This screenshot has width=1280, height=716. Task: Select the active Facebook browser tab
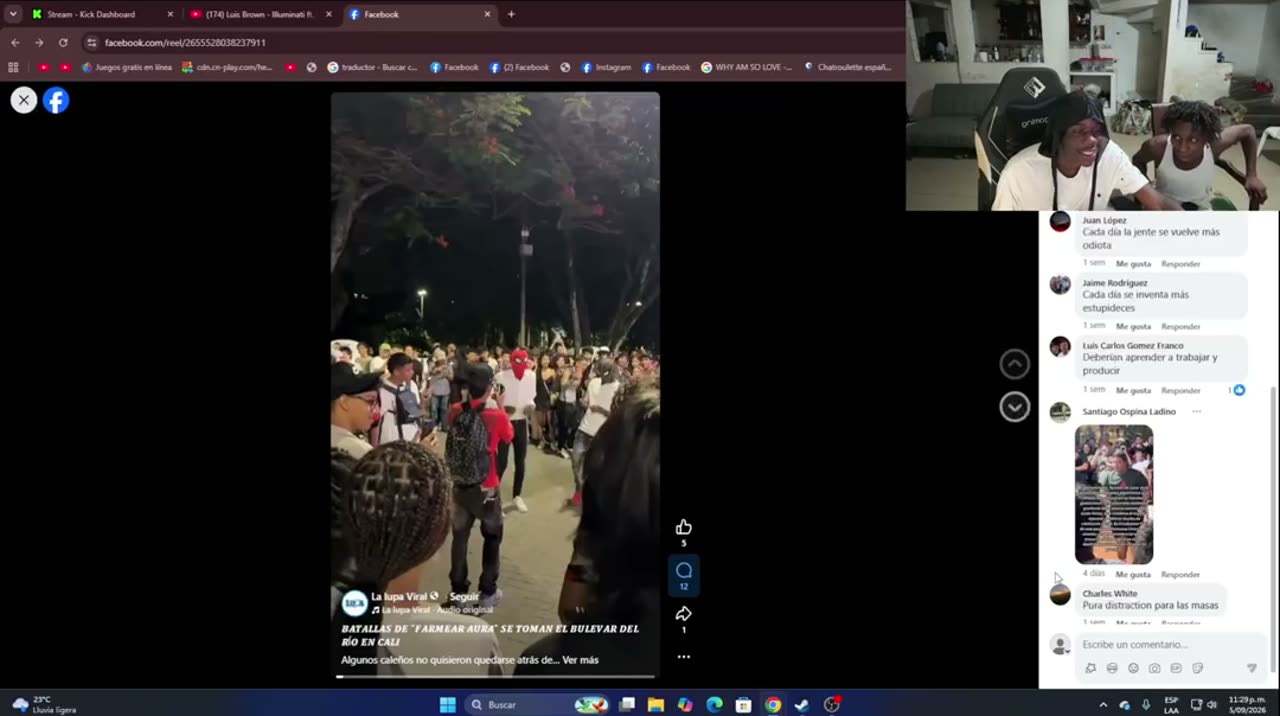(420, 14)
